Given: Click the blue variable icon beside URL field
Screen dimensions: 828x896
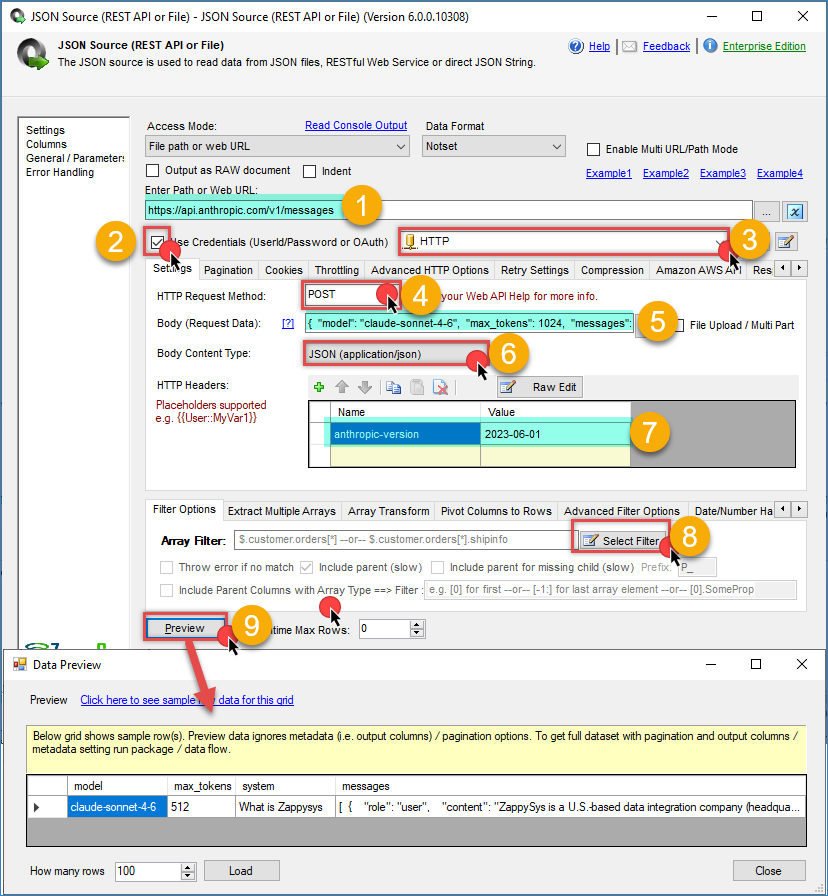Looking at the screenshot, I should [795, 211].
